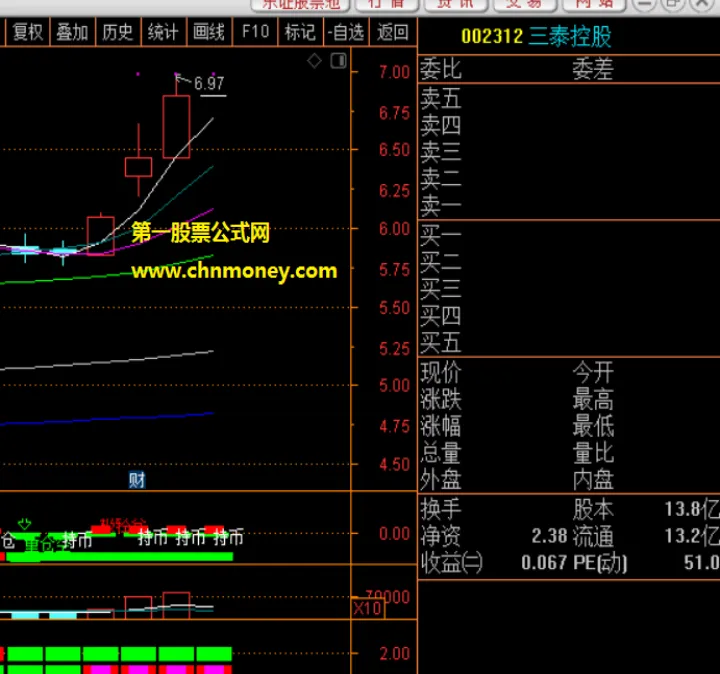Viewport: 720px width, 674px height.
Task: Click the 返回 return button
Action: pos(393,32)
